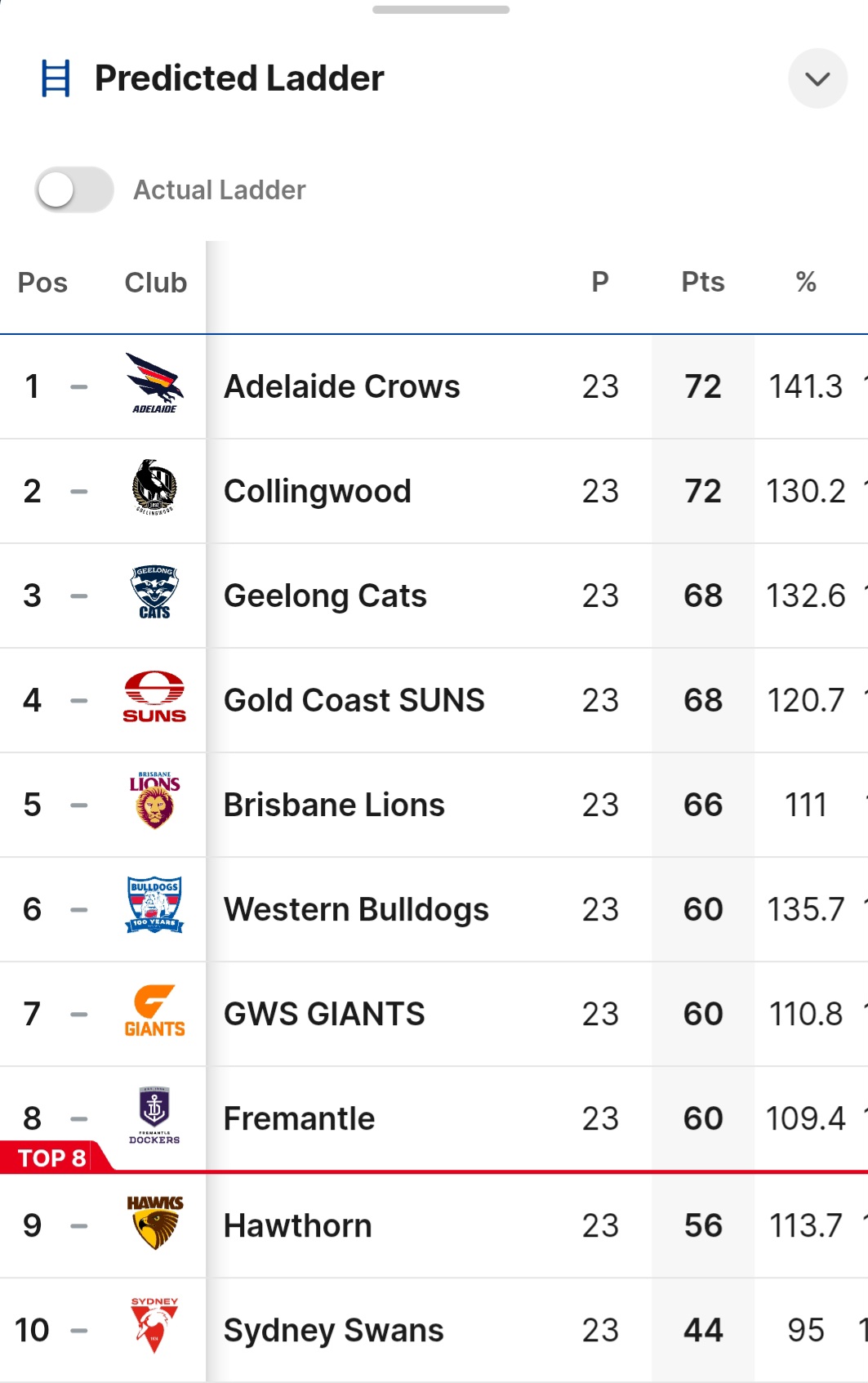
Task: Select the P column header
Action: pyautogui.click(x=600, y=282)
